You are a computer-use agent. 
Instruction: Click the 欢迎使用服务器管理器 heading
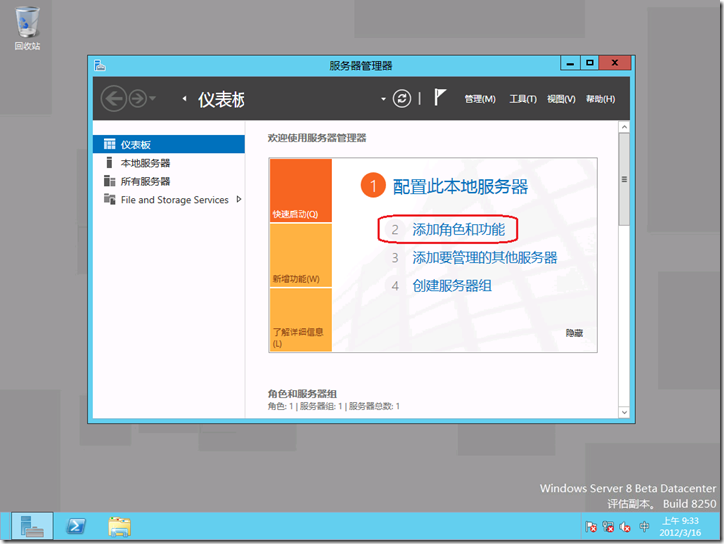point(317,138)
